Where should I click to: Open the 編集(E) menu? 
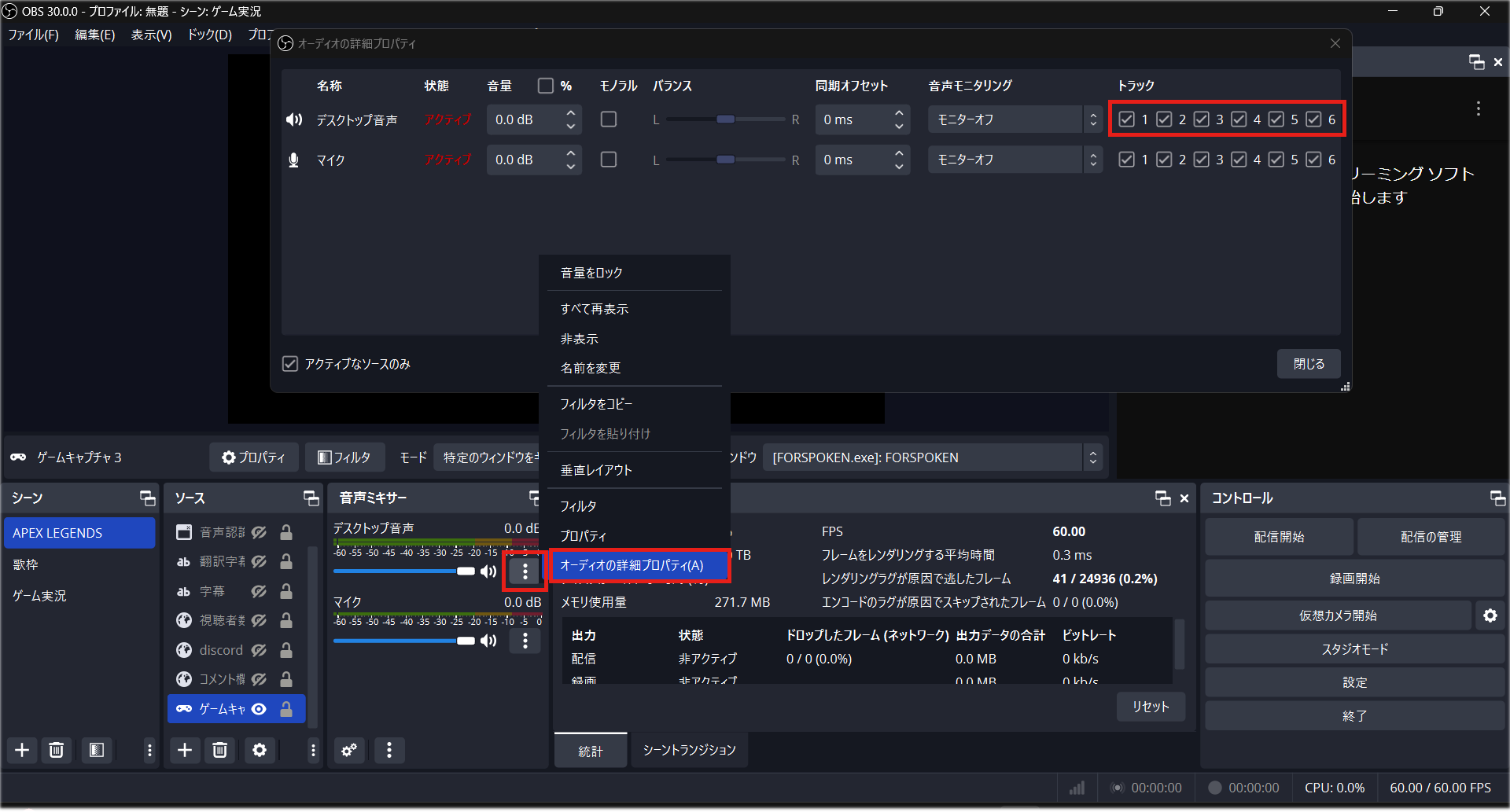(x=94, y=35)
